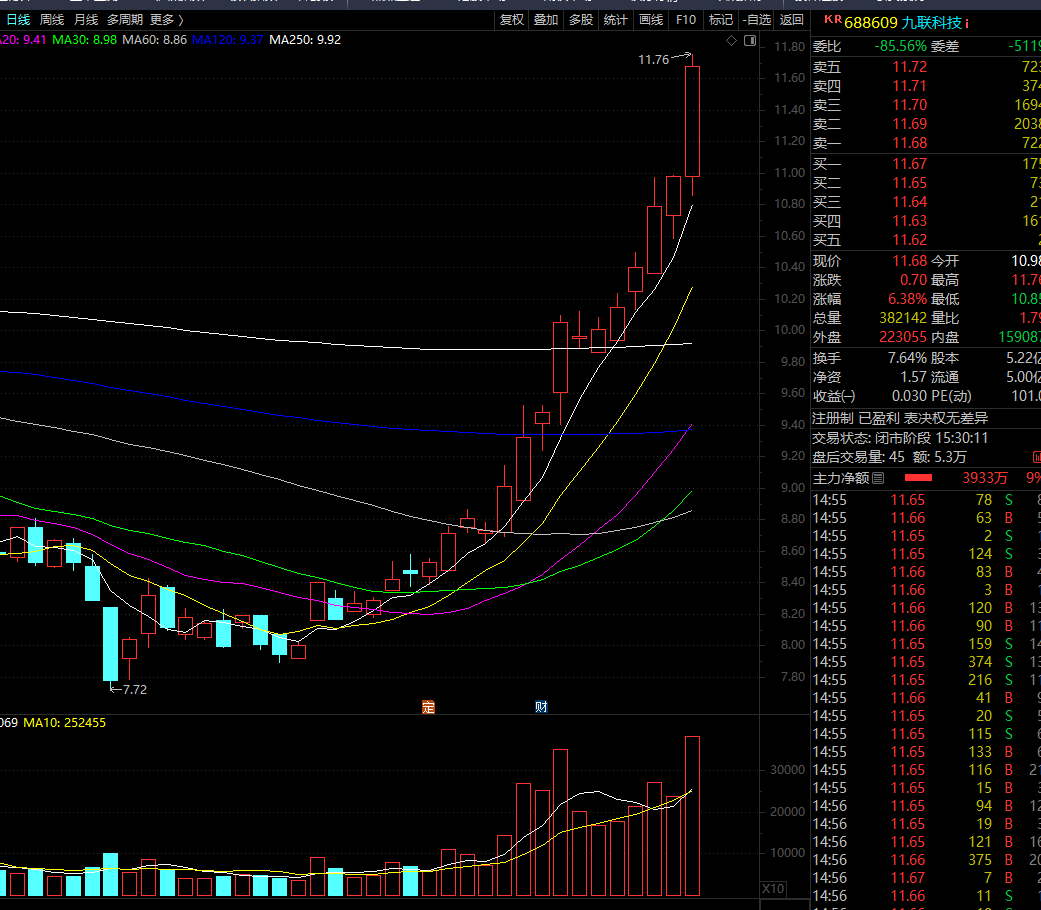Expand the 更多 period options
1041x910 pixels.
(167, 20)
